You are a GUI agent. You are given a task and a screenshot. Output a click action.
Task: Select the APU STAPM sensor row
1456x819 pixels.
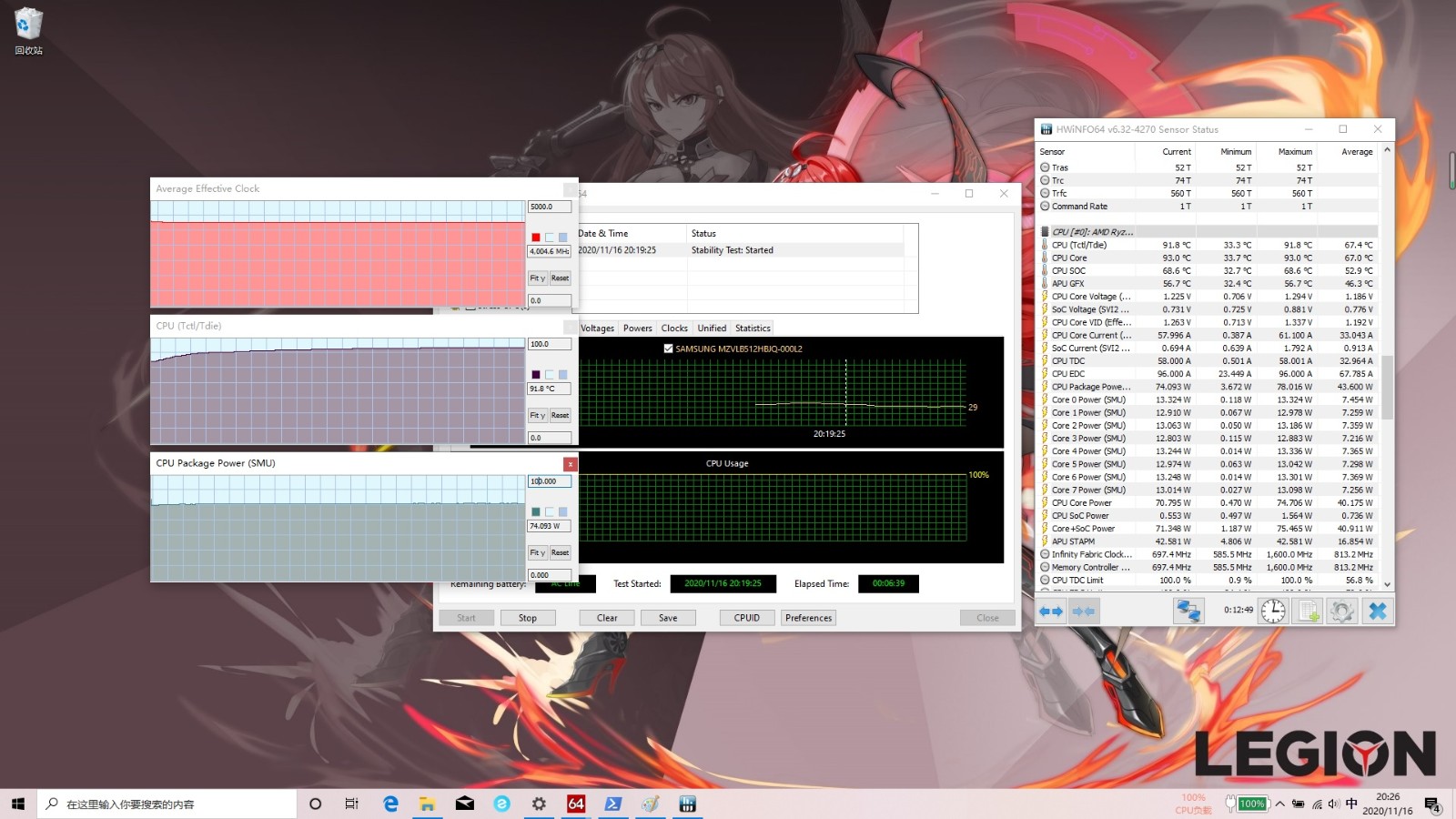point(1208,541)
